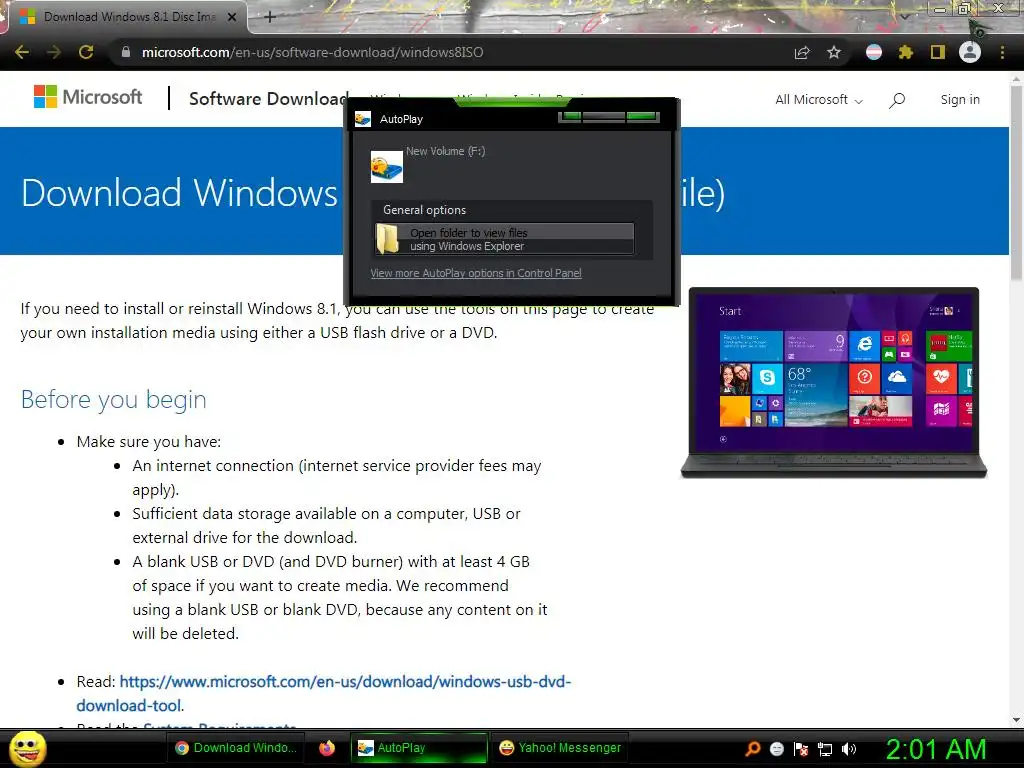Click the orange magnifier tray icon

[x=753, y=748]
